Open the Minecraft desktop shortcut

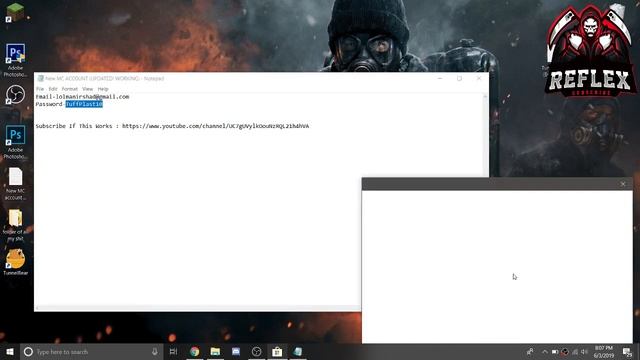tap(16, 12)
